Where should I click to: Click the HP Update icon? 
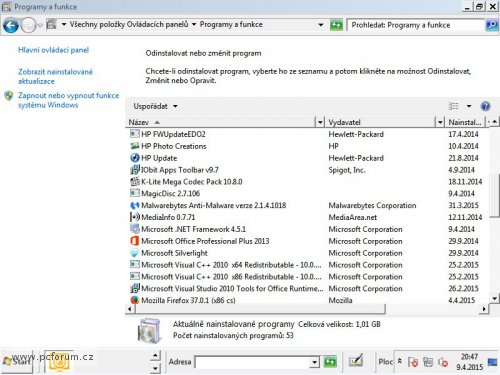135,158
